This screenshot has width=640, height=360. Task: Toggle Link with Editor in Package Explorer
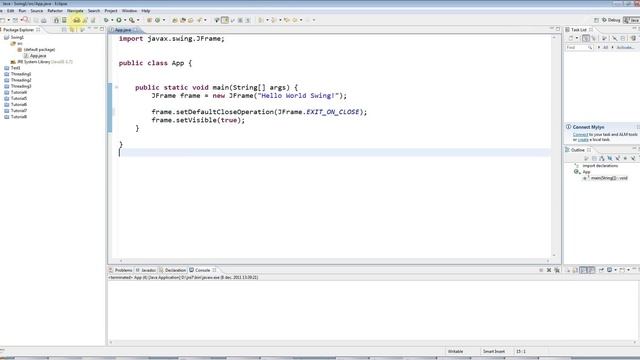pos(72,30)
